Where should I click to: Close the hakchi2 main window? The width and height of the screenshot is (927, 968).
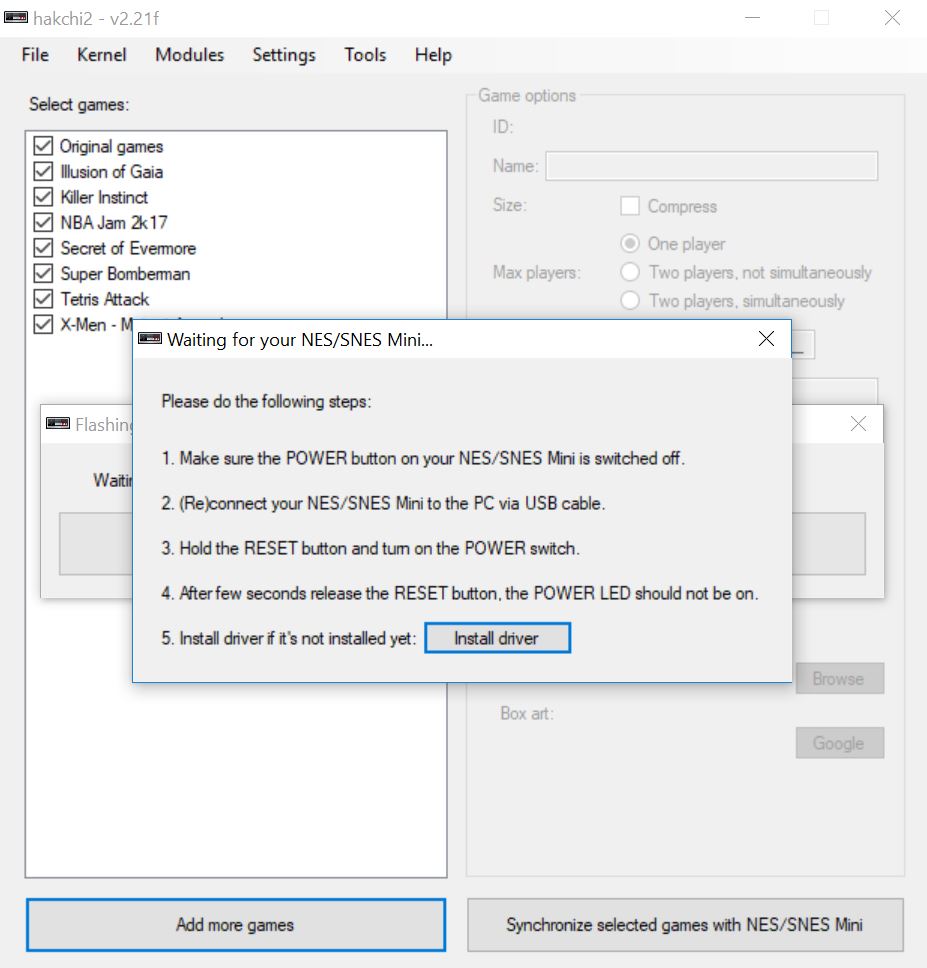point(892,18)
